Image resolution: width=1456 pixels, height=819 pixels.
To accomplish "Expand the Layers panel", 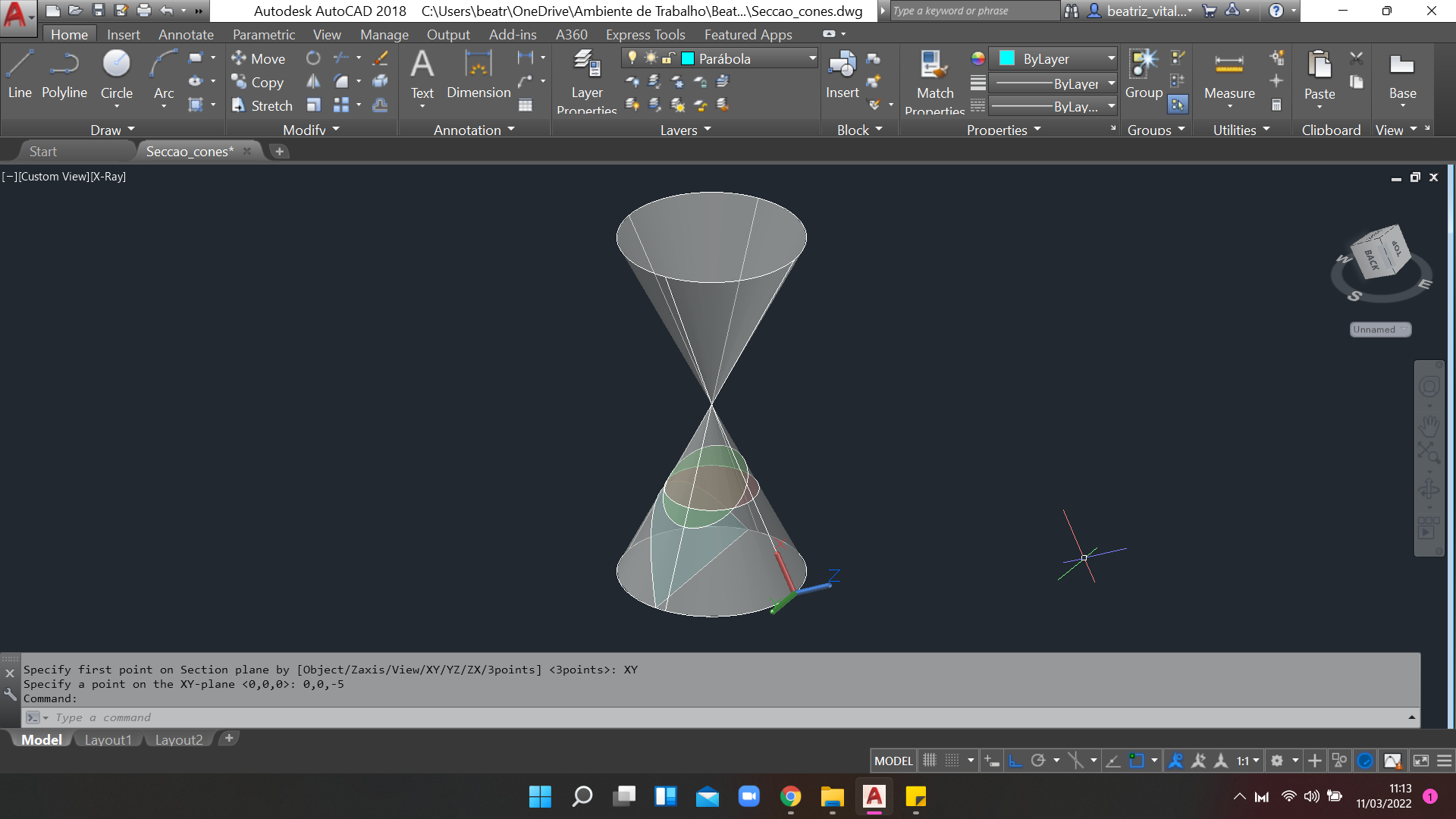I will 686,130.
